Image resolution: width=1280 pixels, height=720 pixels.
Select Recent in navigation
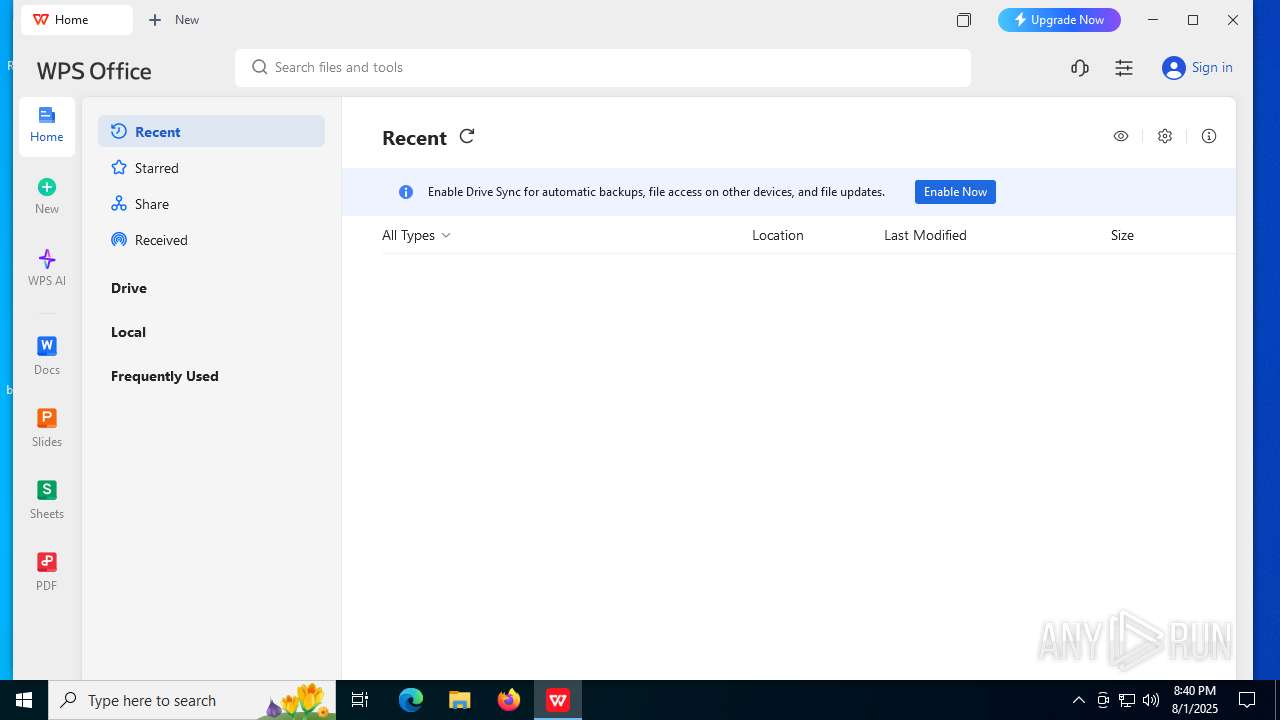click(x=211, y=131)
